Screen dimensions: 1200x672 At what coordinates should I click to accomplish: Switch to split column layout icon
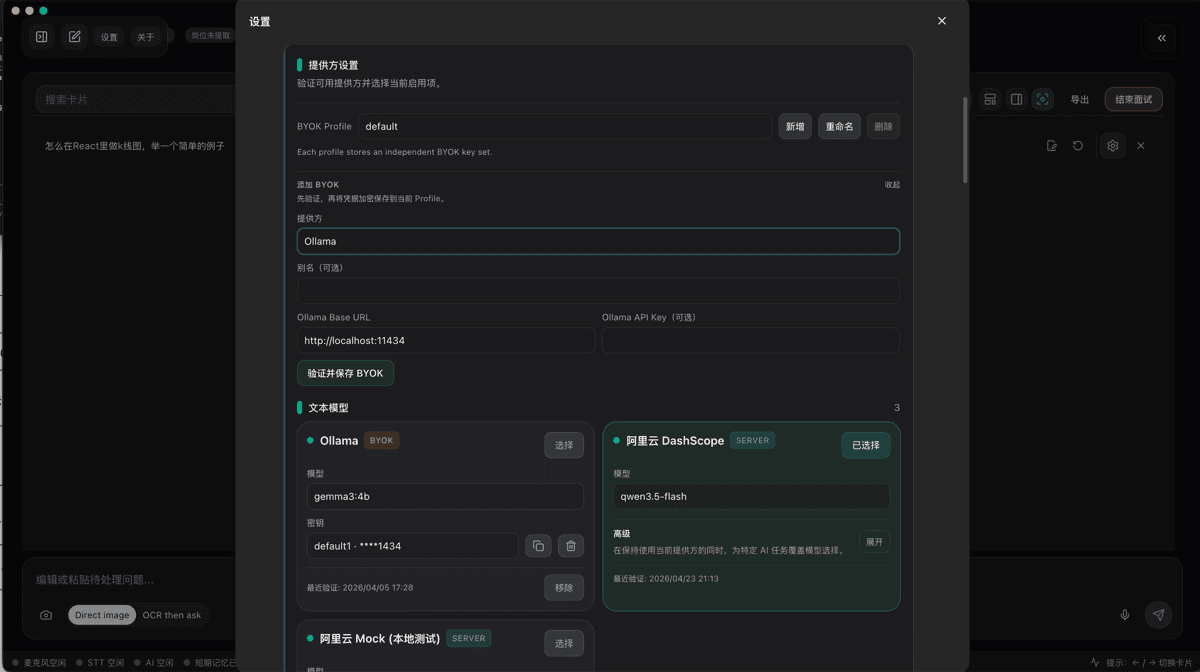coord(1016,100)
